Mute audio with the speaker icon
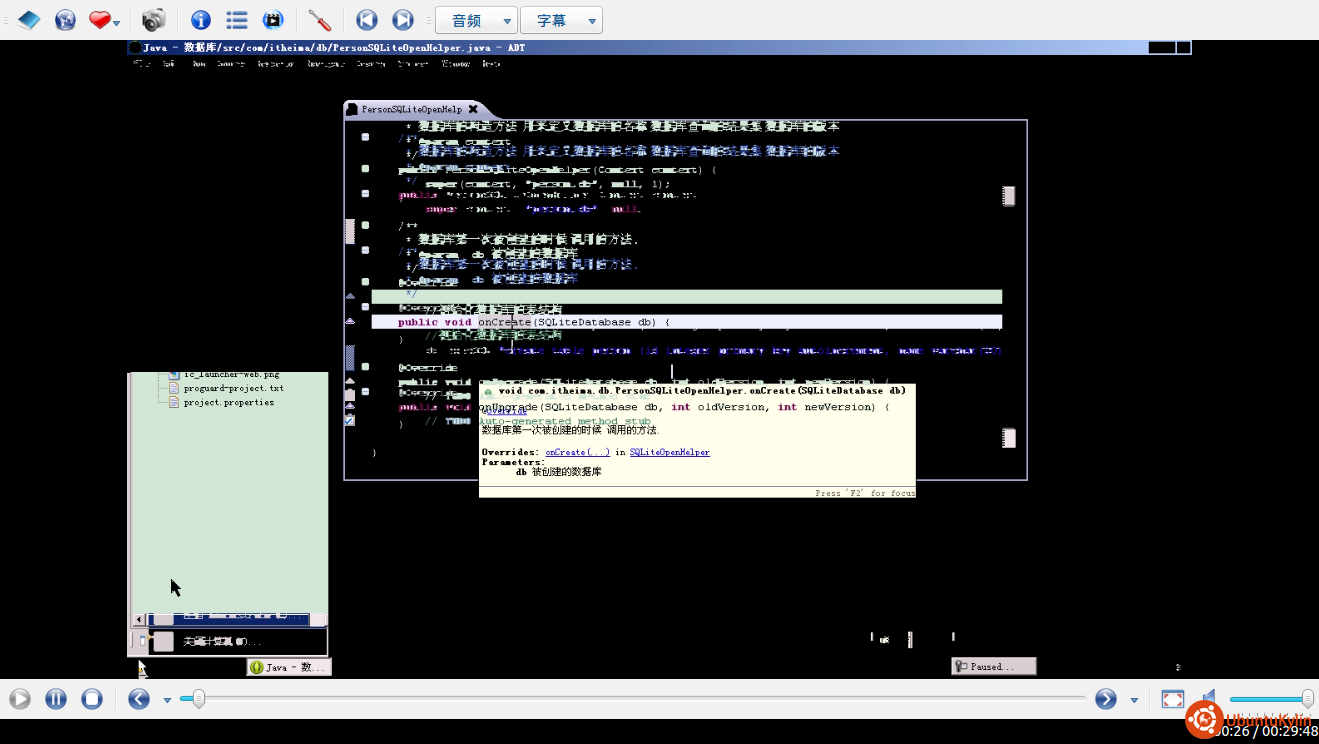 point(1210,699)
